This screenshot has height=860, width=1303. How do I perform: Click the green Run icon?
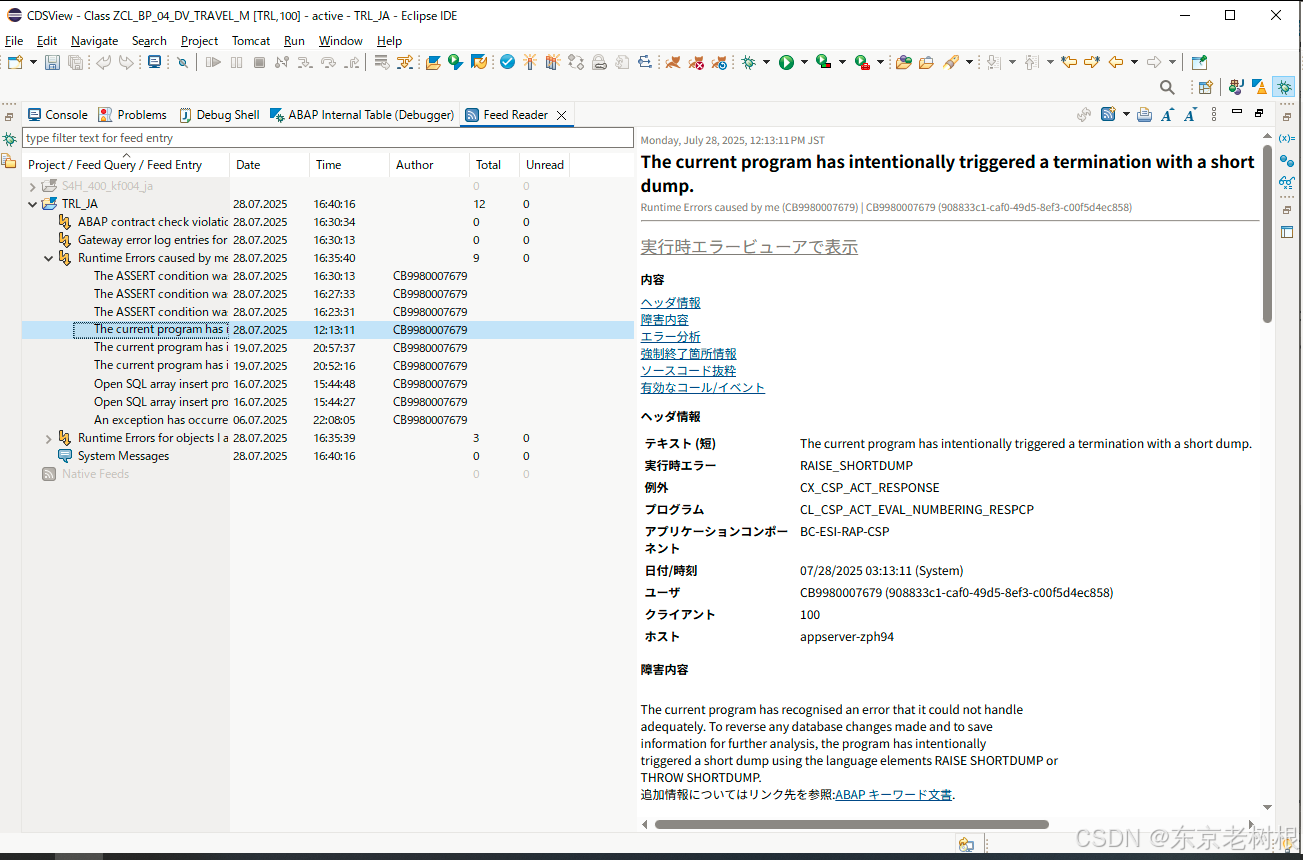[x=786, y=62]
